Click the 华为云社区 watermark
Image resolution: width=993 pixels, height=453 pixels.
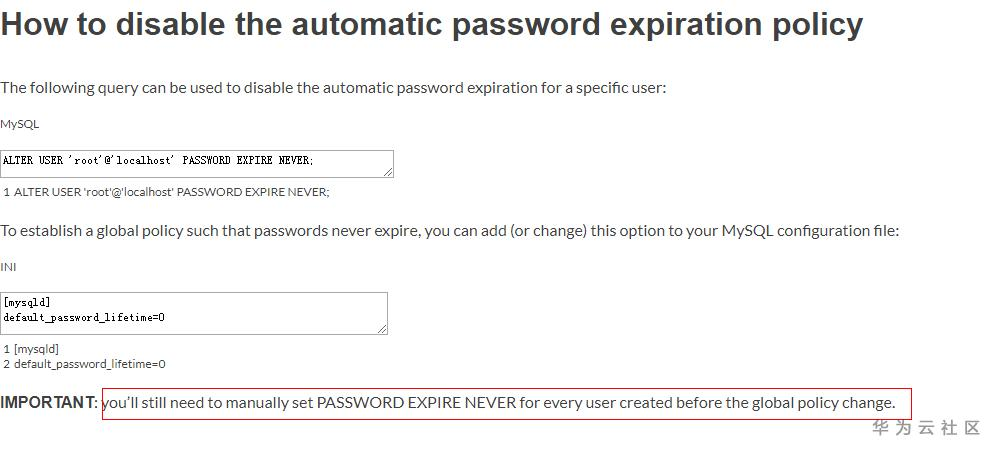pyautogui.click(x=926, y=428)
